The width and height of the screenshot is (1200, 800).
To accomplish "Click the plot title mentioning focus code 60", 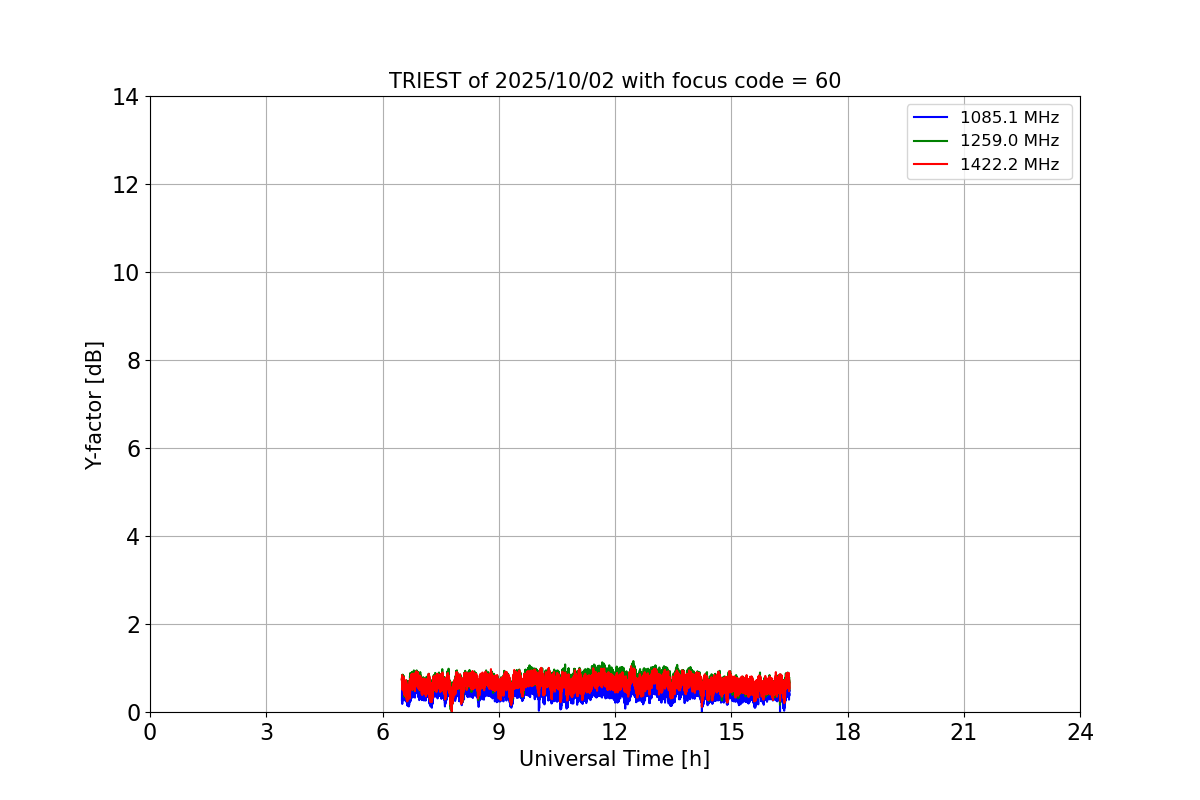I will (615, 81).
